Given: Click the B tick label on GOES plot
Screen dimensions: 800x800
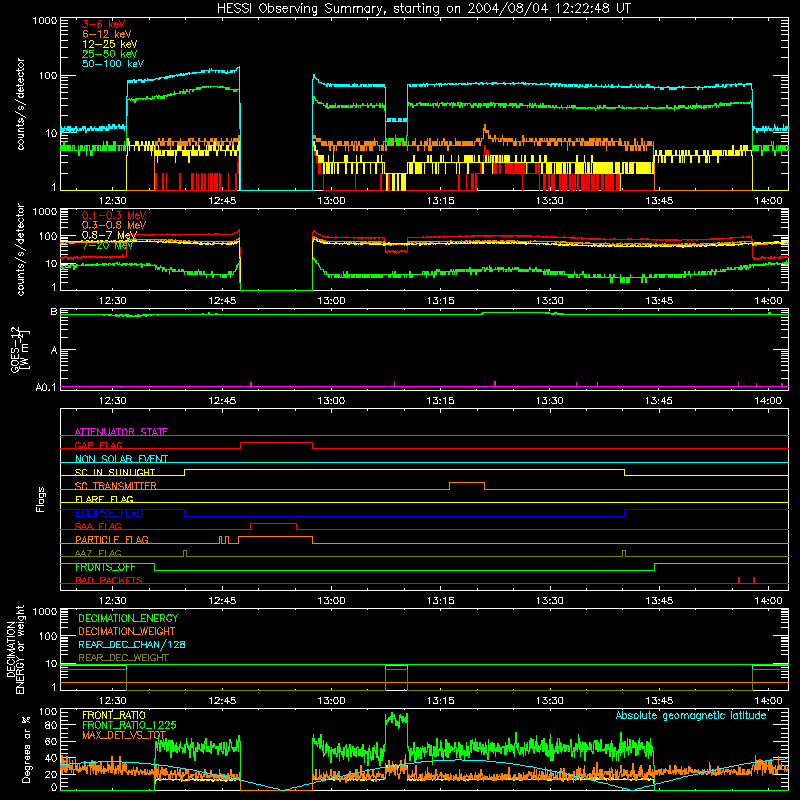Looking at the screenshot, I should 54,312.
